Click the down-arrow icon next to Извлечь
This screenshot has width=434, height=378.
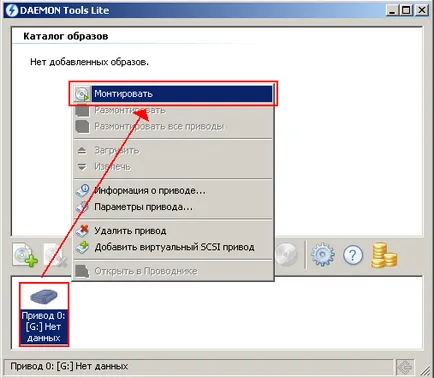82,167
